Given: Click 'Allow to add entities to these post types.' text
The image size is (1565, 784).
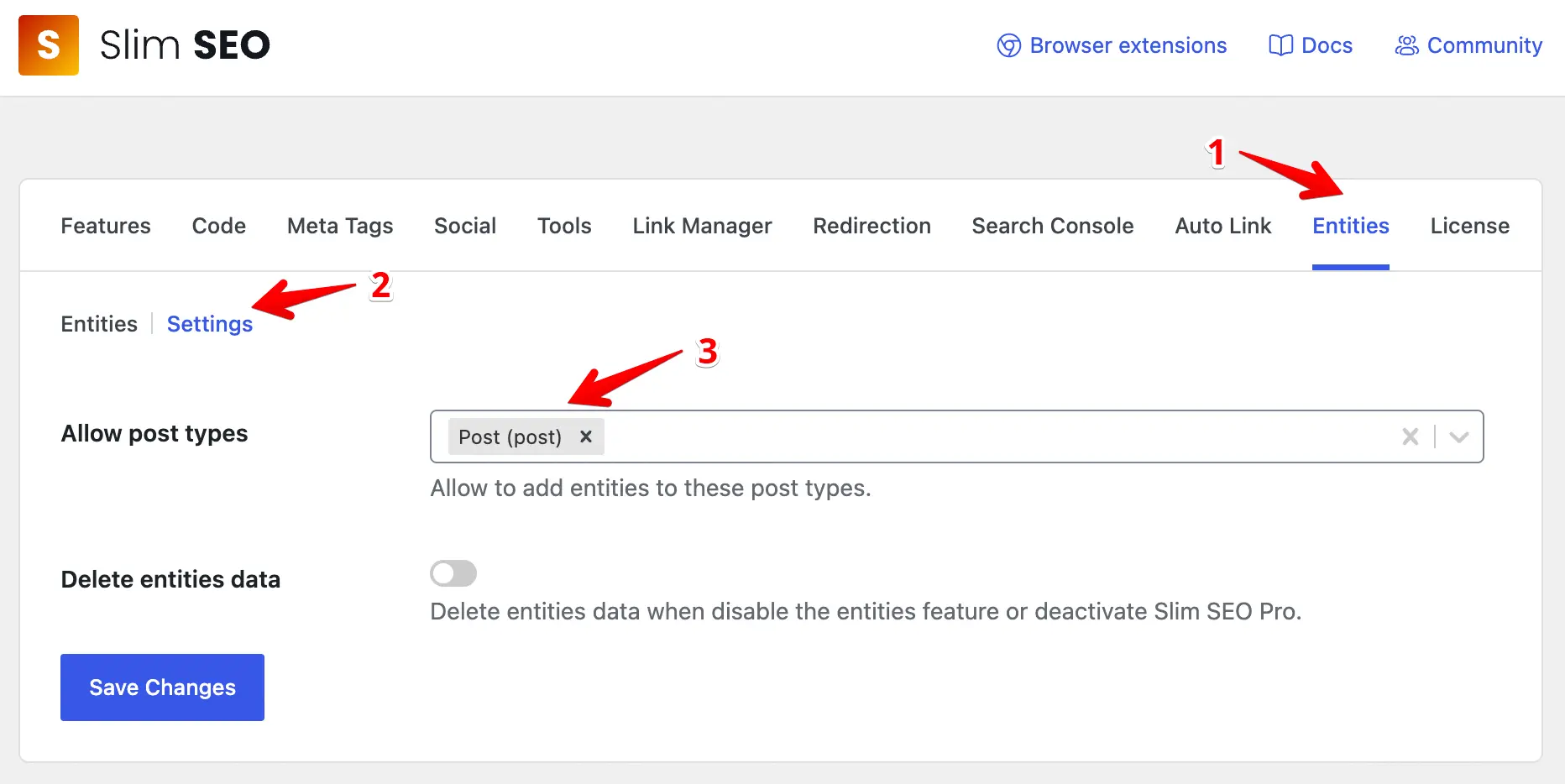Looking at the screenshot, I should [651, 488].
